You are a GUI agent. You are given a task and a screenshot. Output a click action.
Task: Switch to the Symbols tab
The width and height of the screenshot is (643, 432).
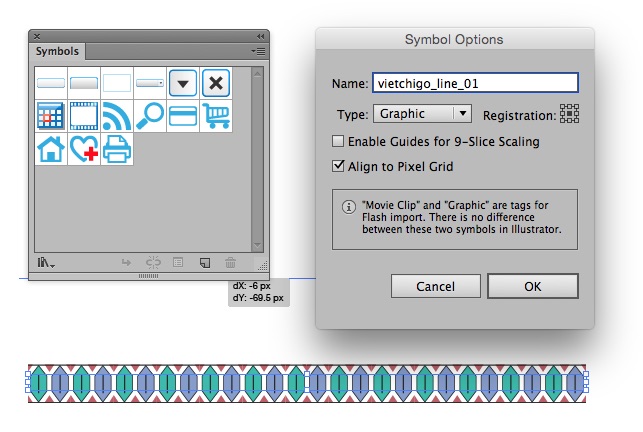click(x=56, y=51)
